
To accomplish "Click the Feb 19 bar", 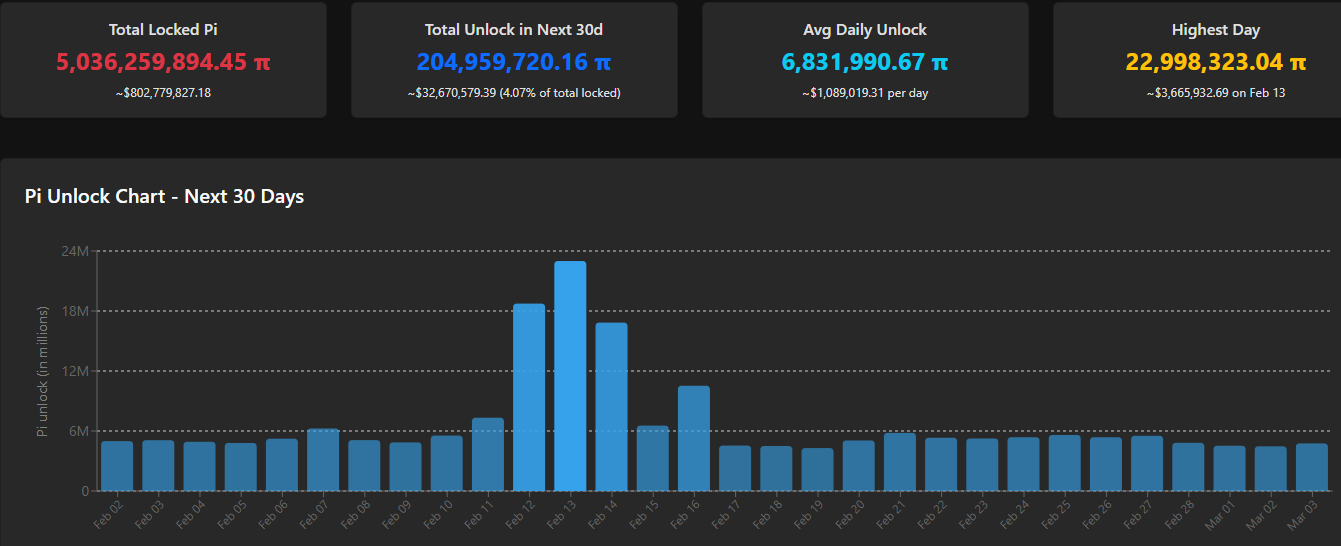I will click(x=817, y=469).
